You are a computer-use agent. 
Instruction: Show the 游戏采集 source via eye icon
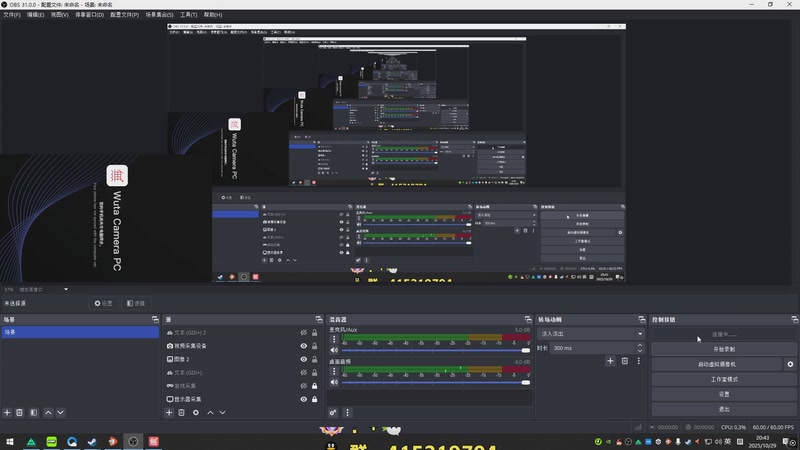(304, 386)
